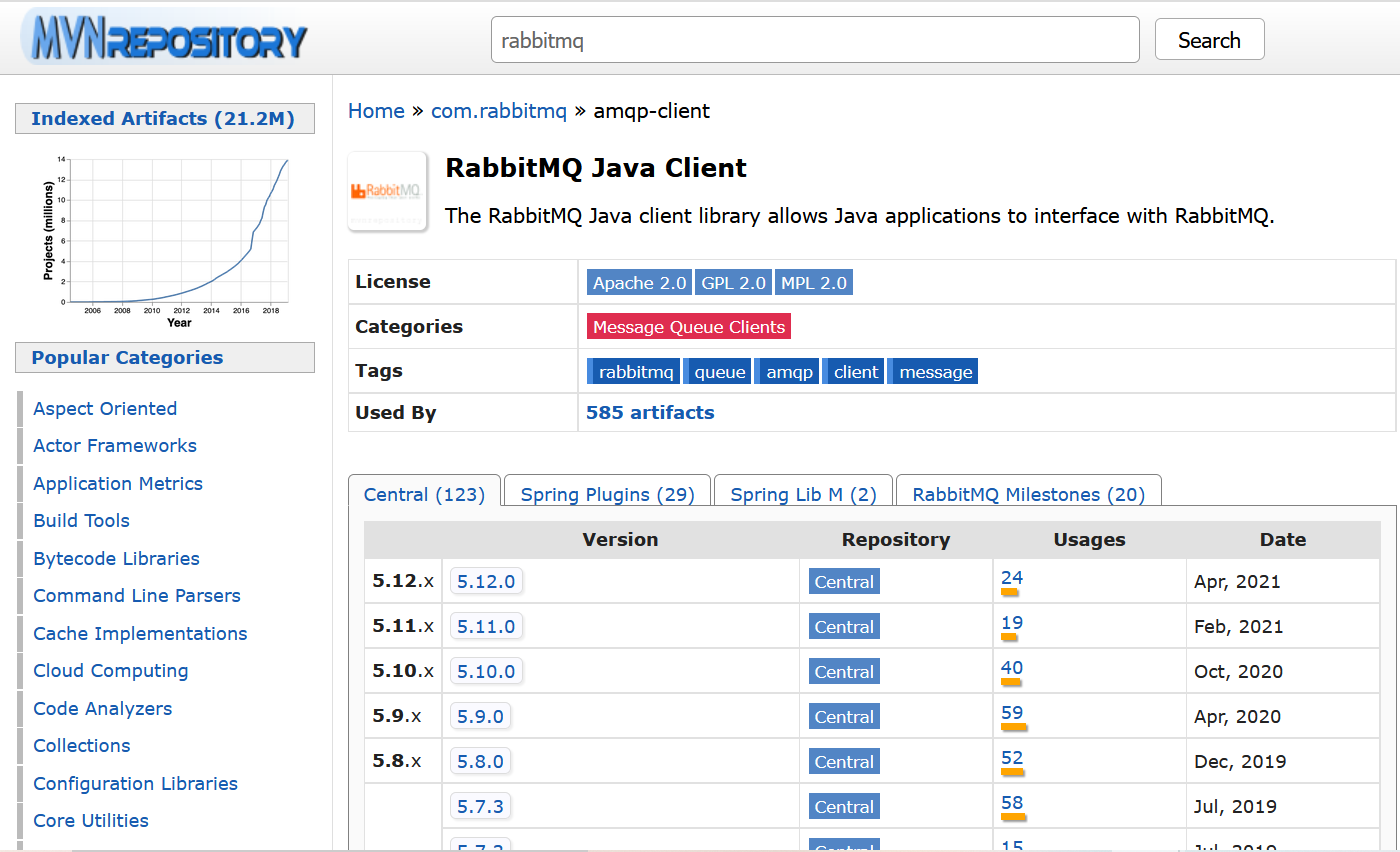Select the rabbitmq tag
This screenshot has width=1400, height=852.
pos(634,372)
